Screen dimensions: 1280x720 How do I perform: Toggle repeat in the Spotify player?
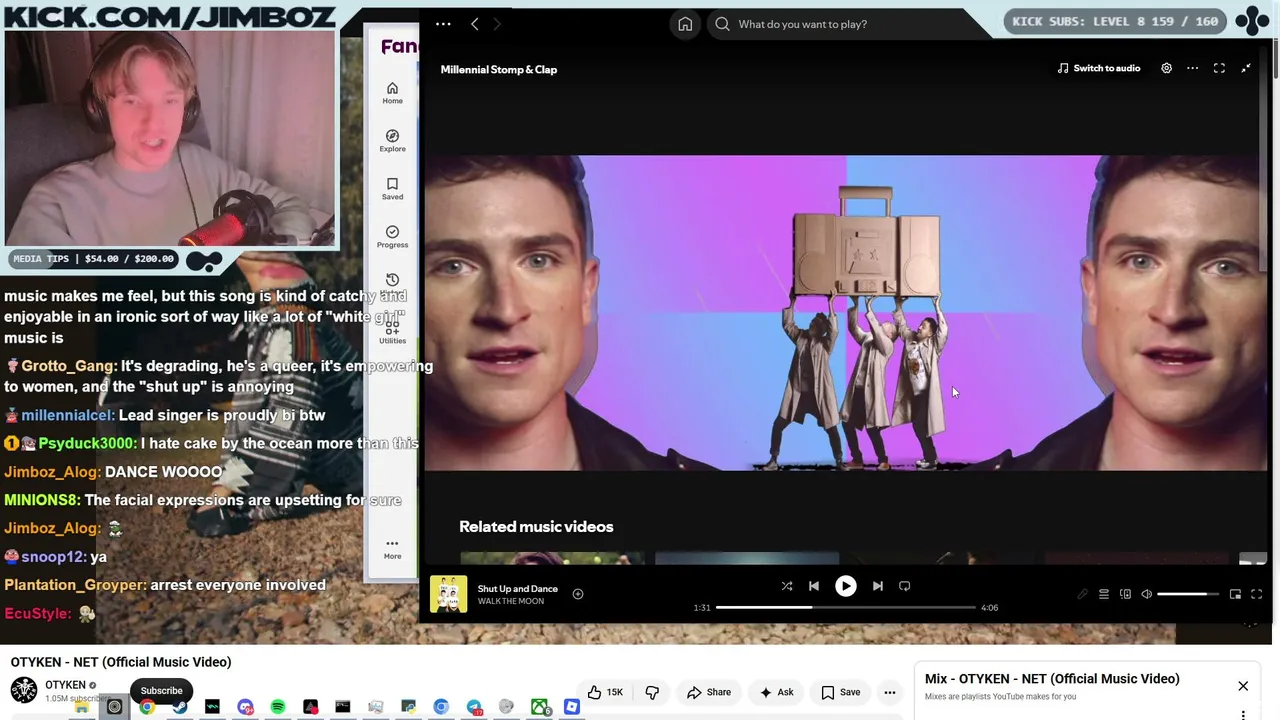904,586
